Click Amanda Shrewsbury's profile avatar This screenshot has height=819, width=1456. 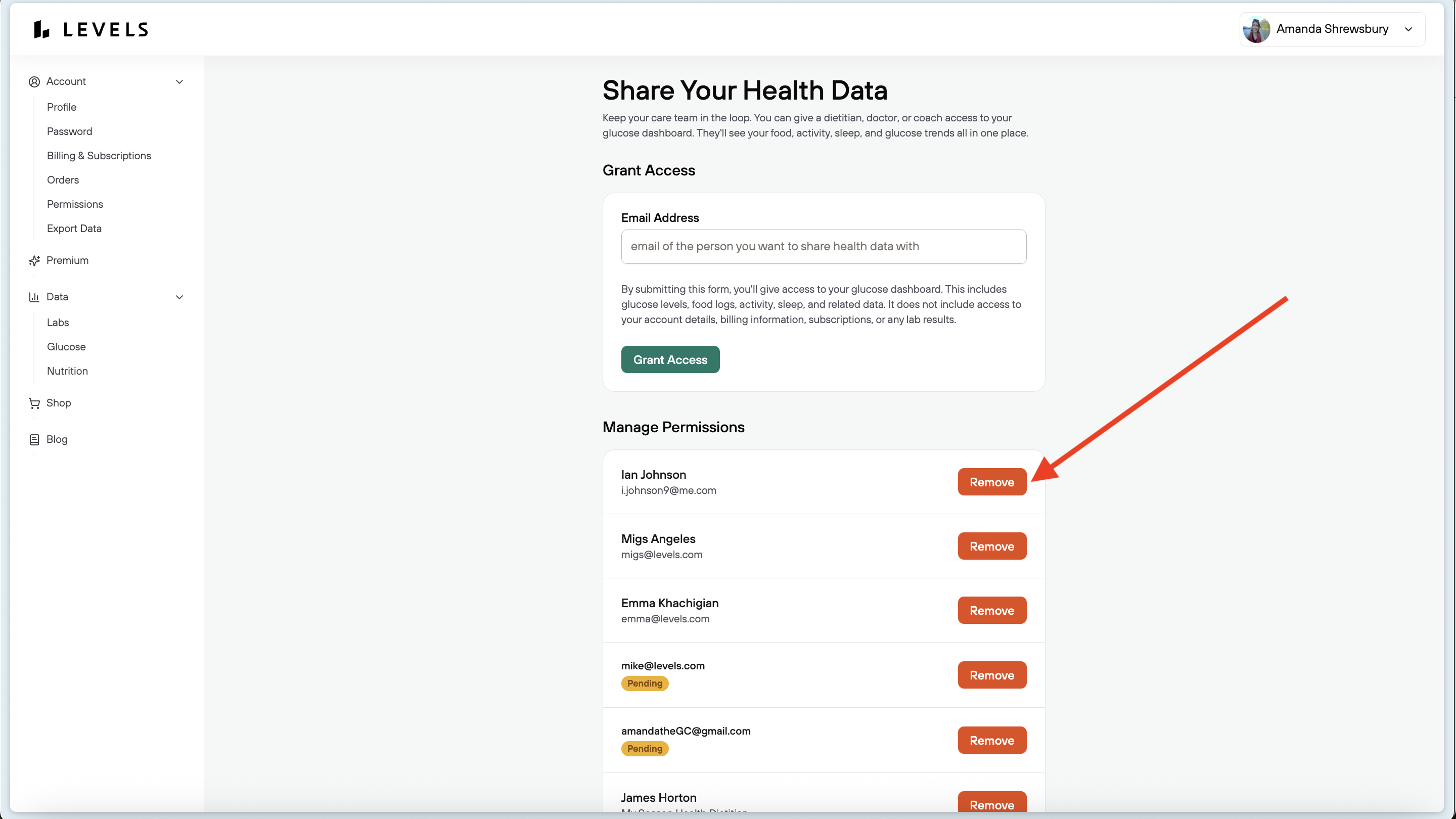pyautogui.click(x=1256, y=29)
